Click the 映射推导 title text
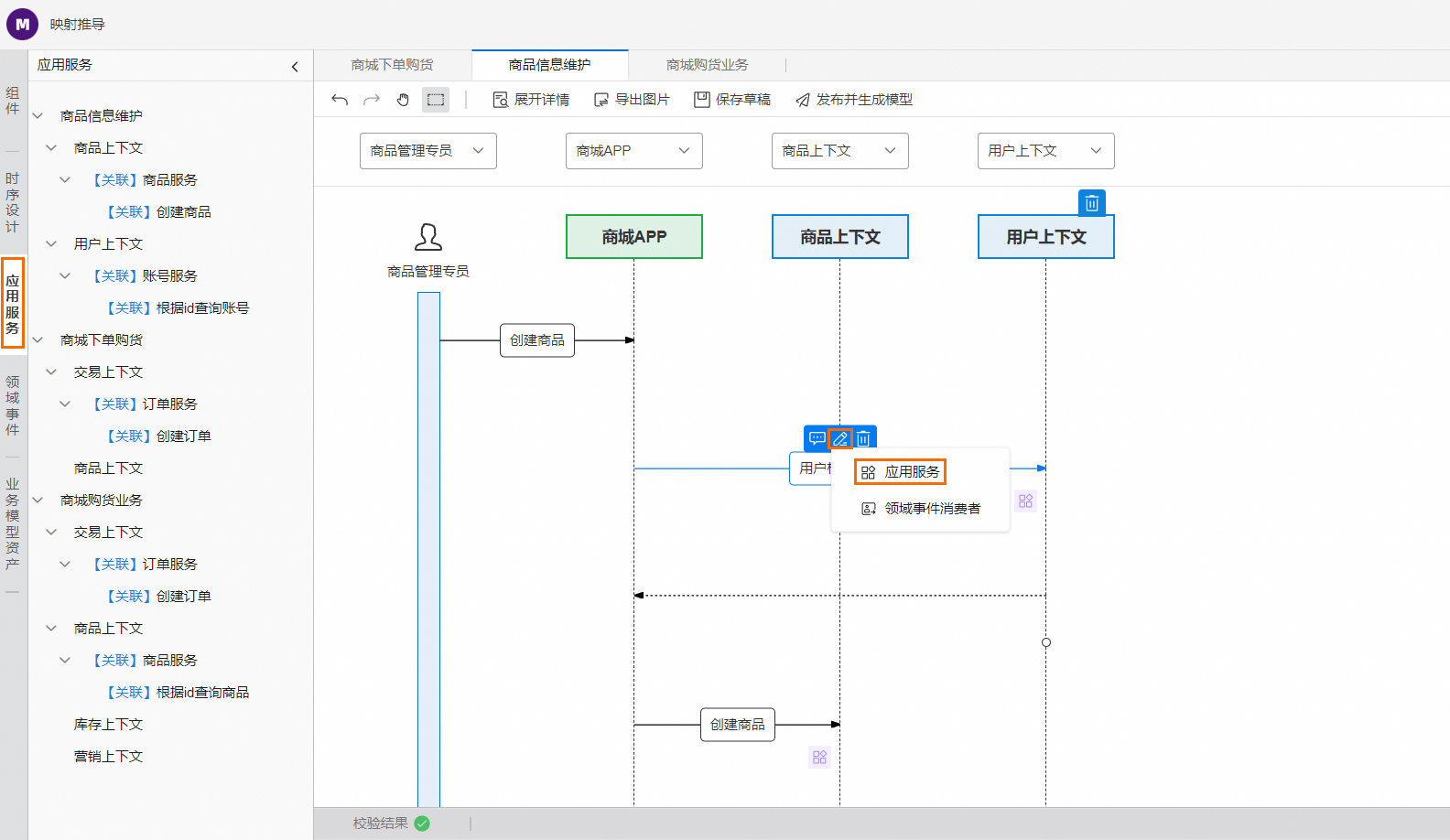This screenshot has width=1450, height=840. pyautogui.click(x=78, y=25)
